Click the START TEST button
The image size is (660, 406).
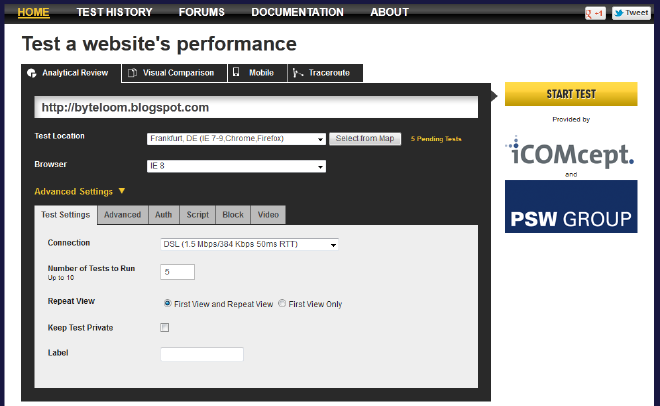[571, 94]
